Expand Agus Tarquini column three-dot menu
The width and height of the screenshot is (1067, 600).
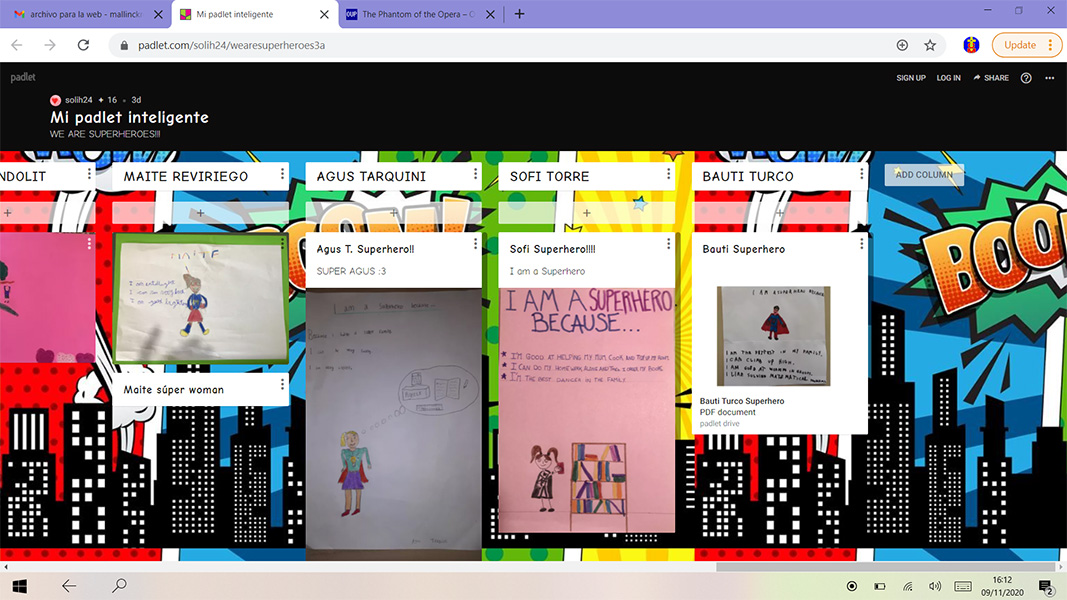(476, 175)
